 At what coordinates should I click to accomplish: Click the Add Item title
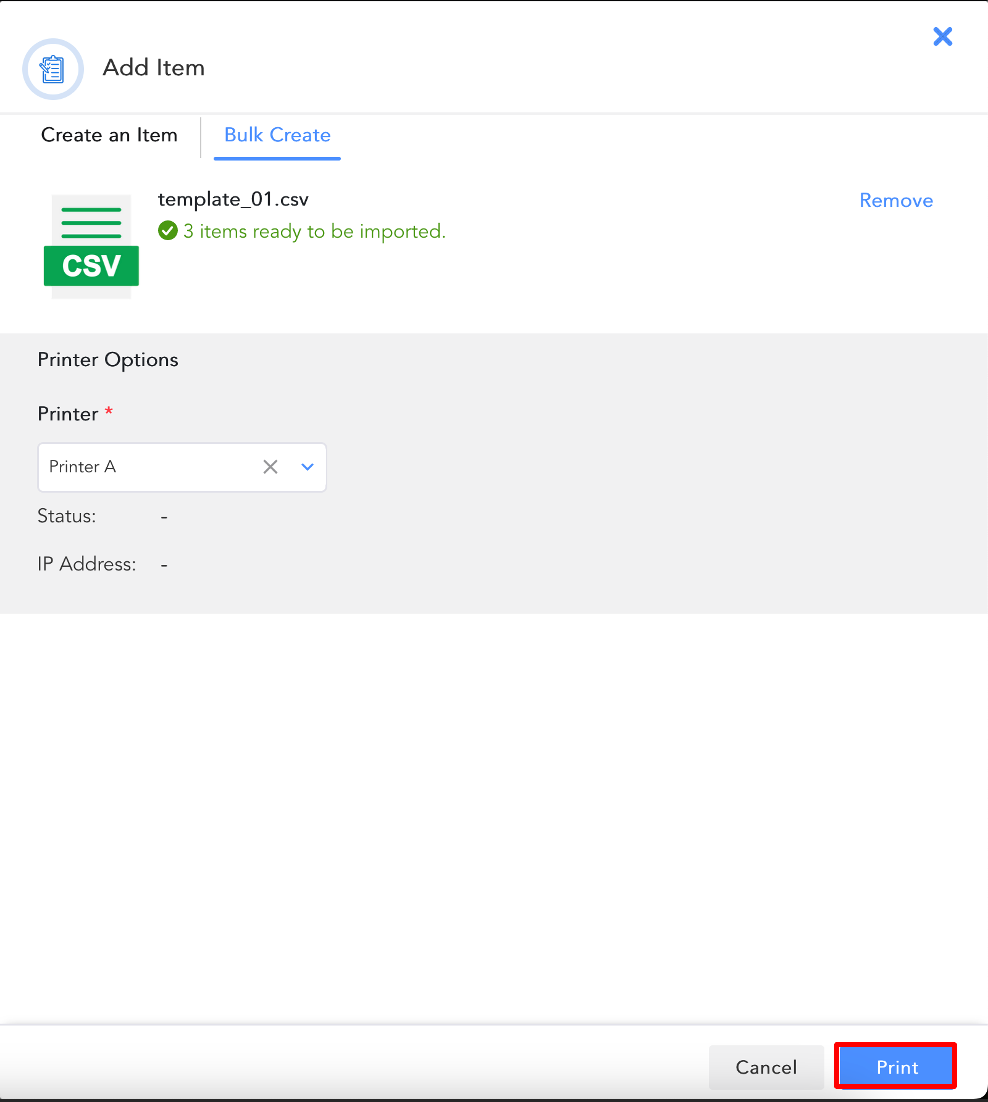point(154,67)
